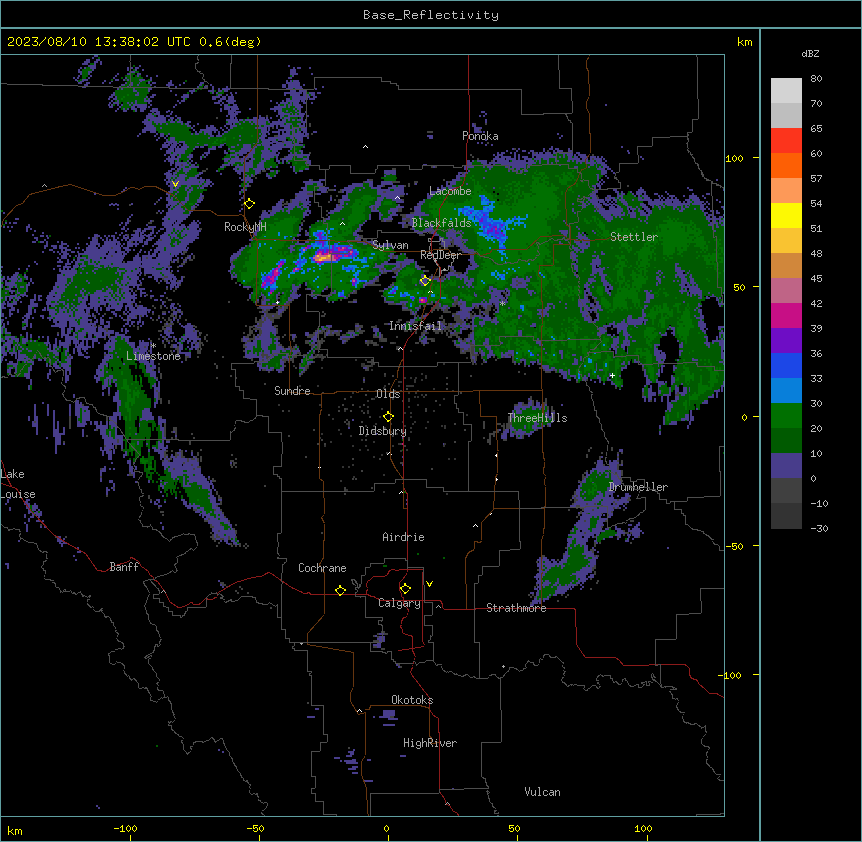The height and width of the screenshot is (842, 862).
Task: Pick the violet 36-39 dBZ legend swatch
Action: (x=786, y=341)
